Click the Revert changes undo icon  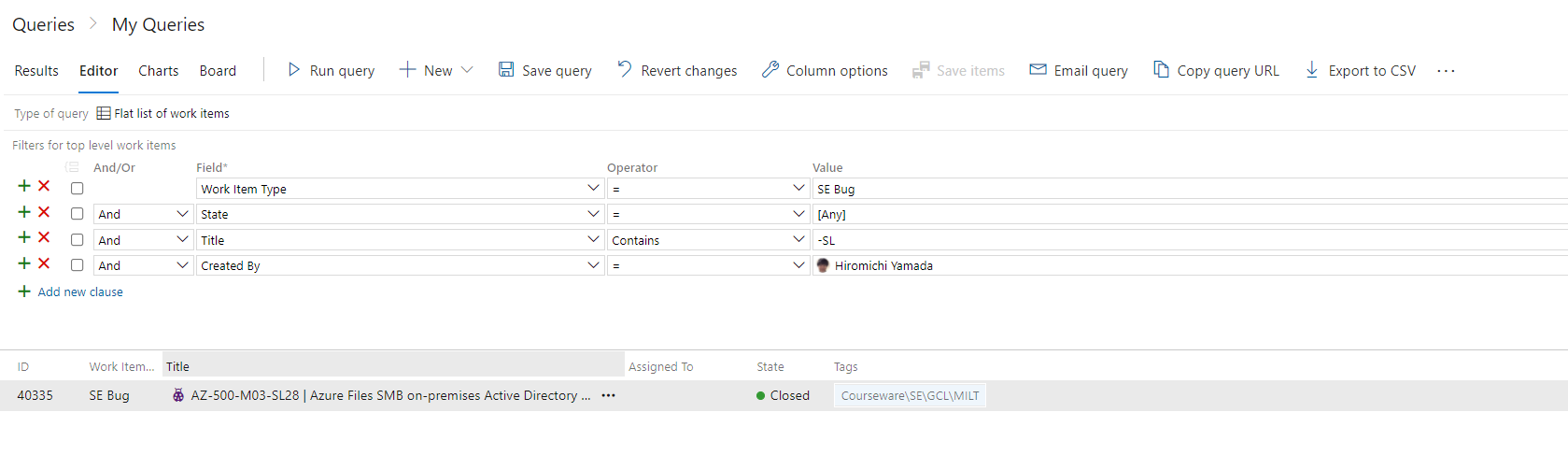625,70
